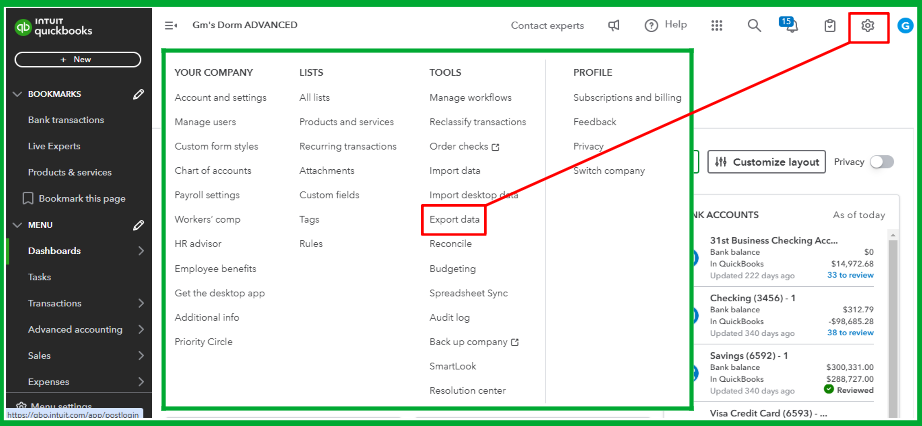This screenshot has height=426, width=922.
Task: Expand the Dashboards submenu arrow
Action: pos(141,251)
